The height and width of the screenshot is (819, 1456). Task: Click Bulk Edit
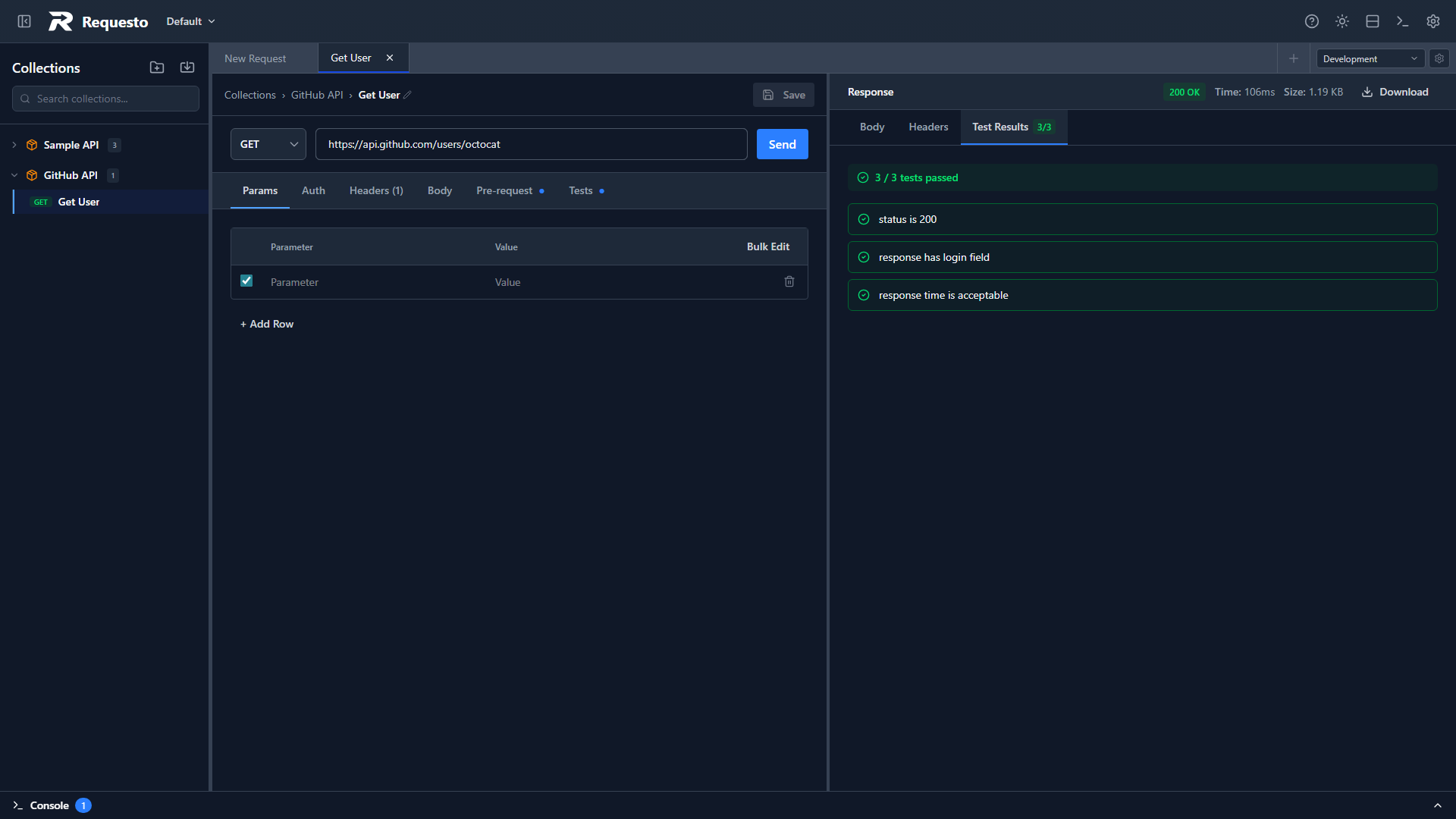coord(768,246)
